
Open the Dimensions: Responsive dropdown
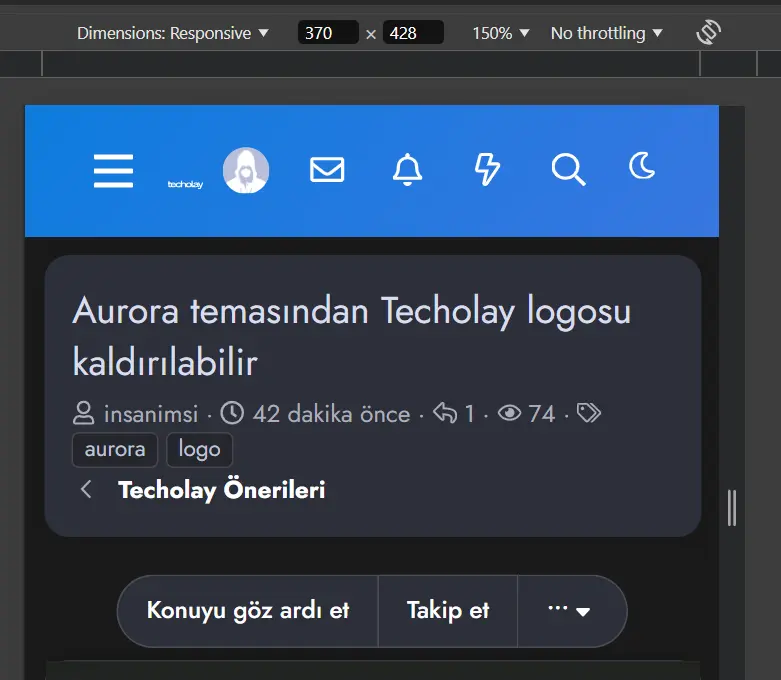(x=172, y=33)
